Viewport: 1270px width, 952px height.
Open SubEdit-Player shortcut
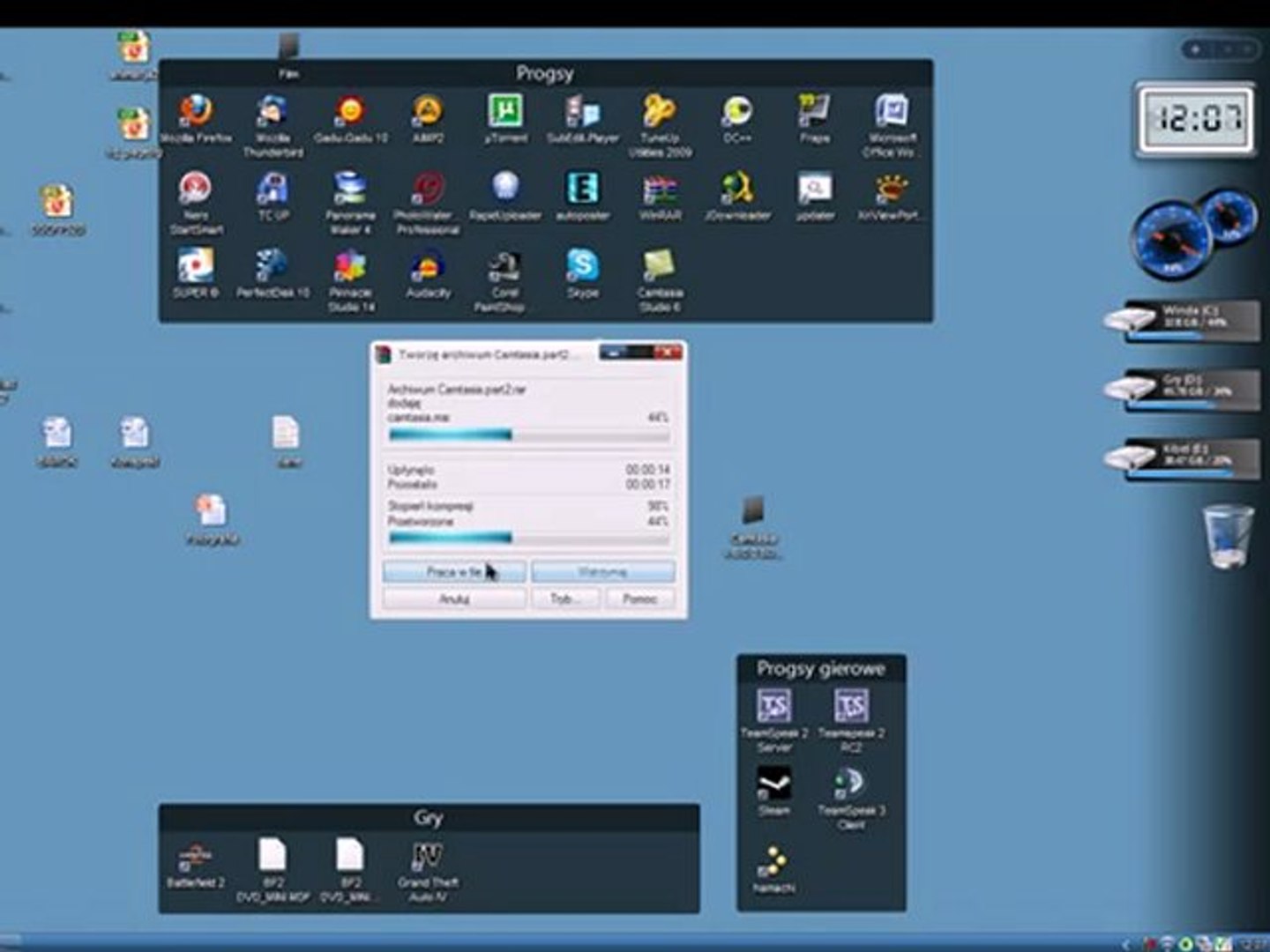582,119
